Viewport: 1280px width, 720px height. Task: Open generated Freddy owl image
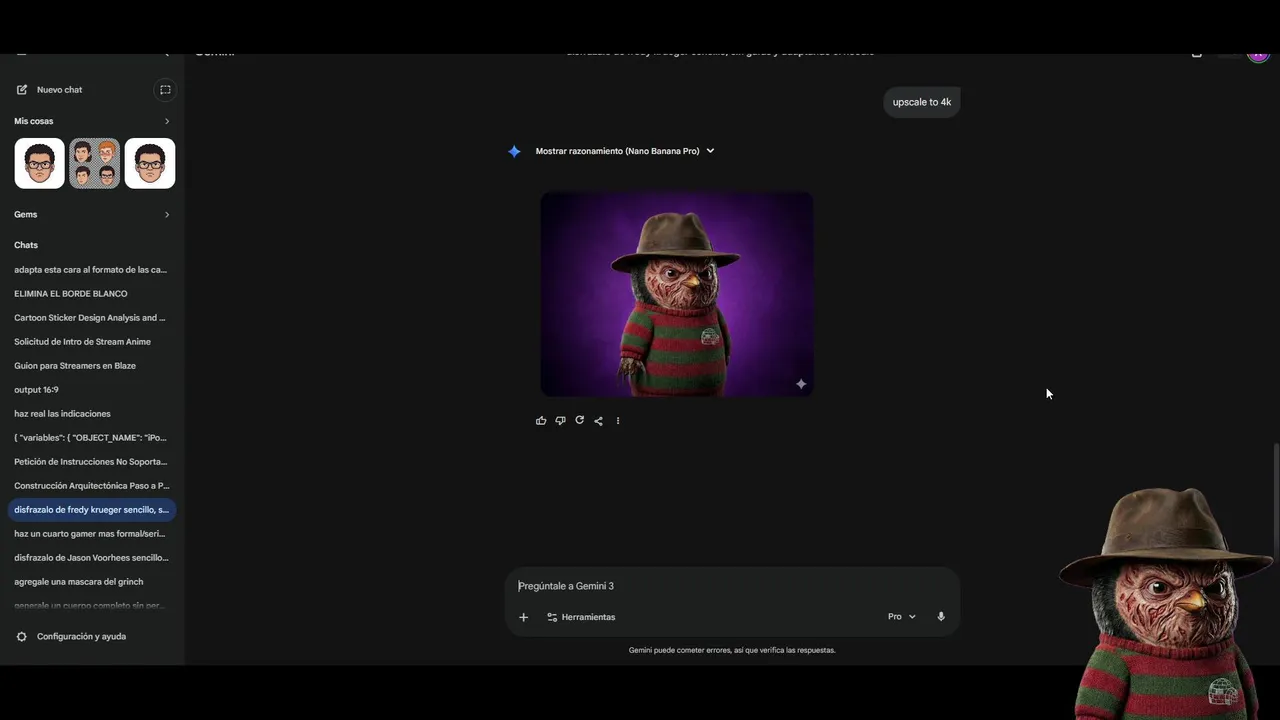point(677,294)
